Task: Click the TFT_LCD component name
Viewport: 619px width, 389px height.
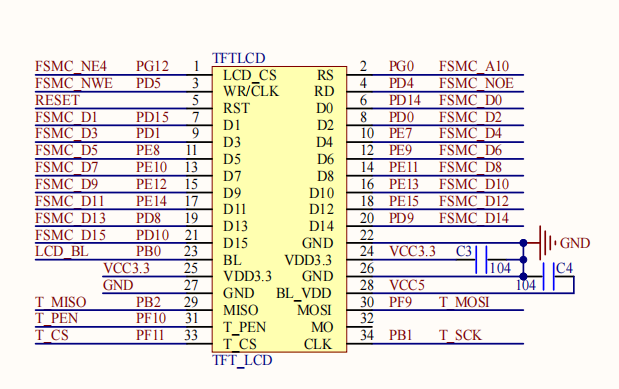Action: (242, 360)
